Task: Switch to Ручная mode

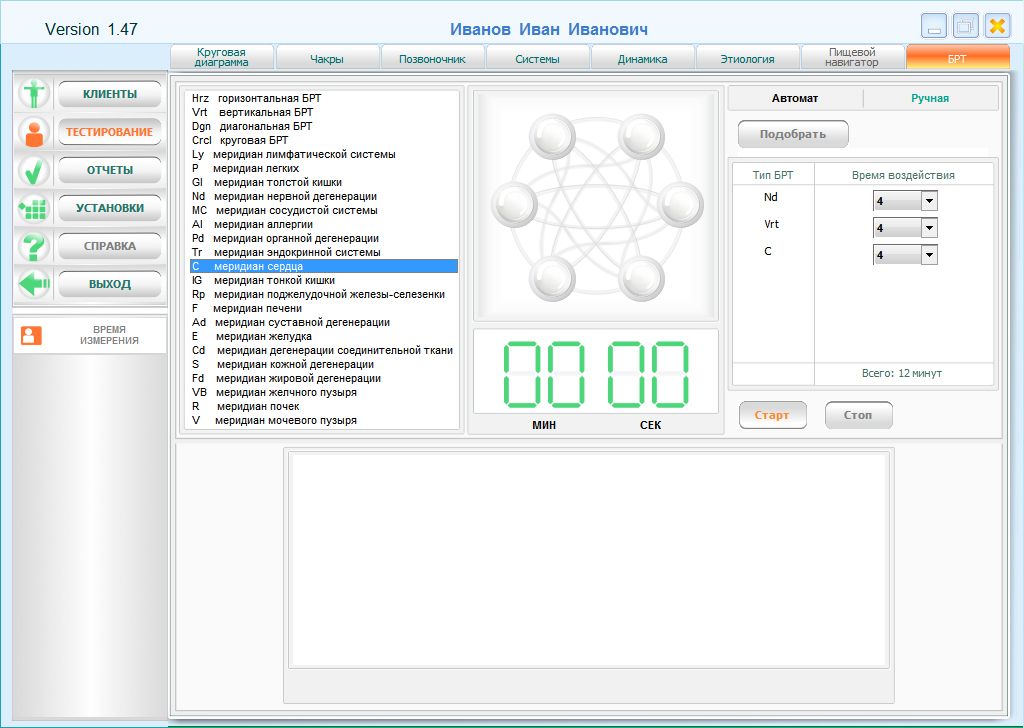Action: [930, 98]
